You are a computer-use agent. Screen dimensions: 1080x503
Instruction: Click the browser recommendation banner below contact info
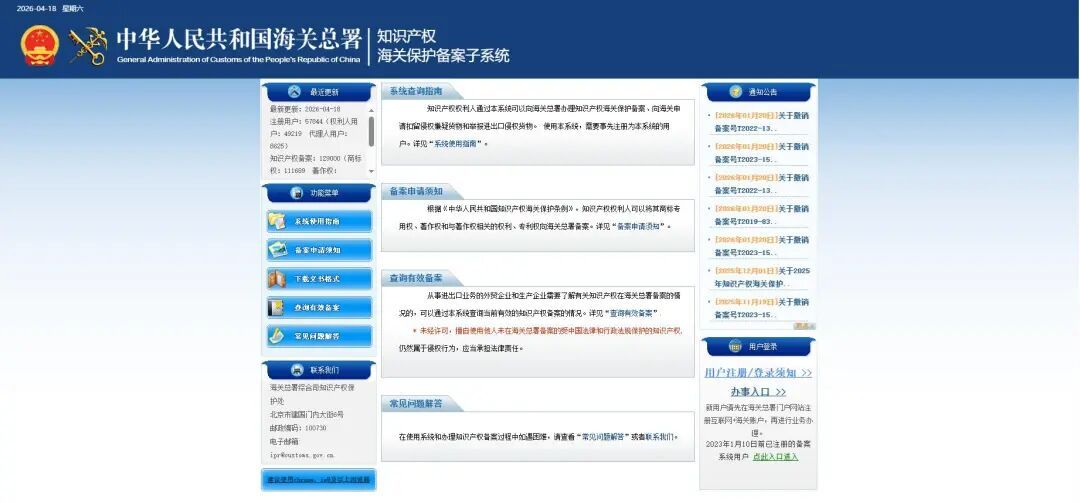319,480
